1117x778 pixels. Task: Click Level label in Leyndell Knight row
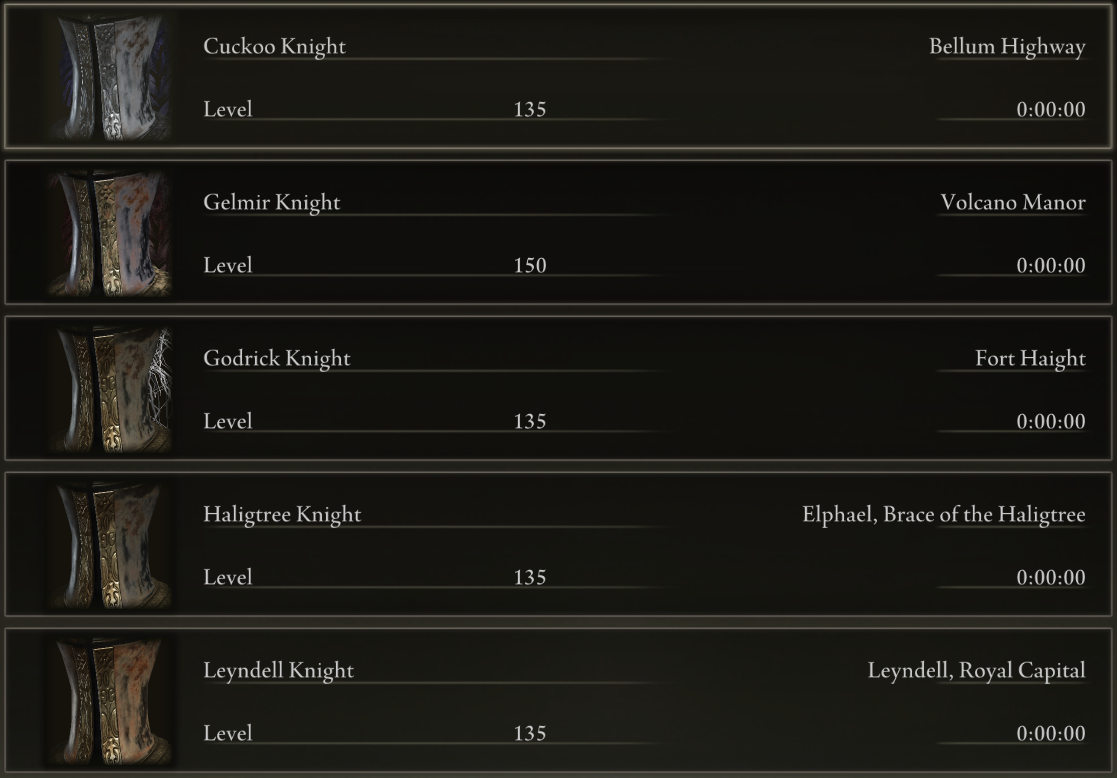click(228, 734)
